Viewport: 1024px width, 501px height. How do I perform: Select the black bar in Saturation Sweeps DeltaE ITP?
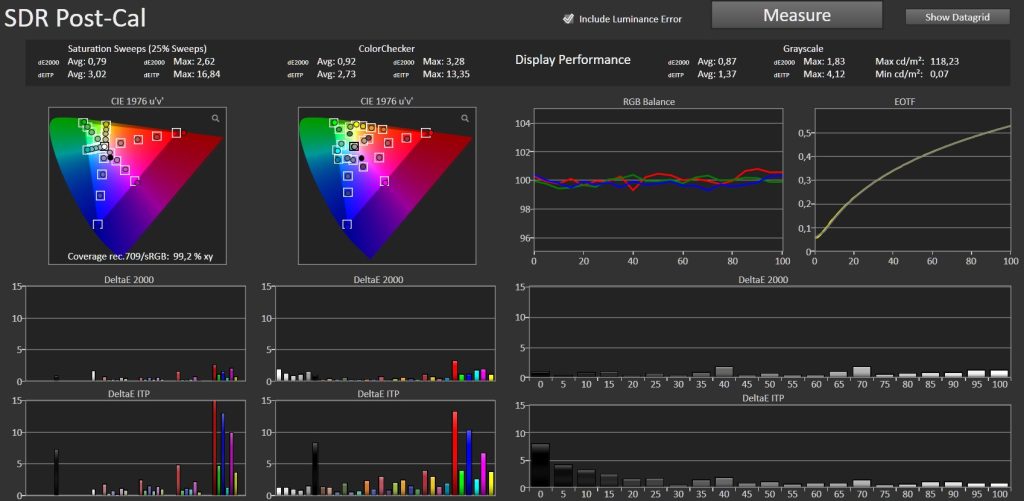click(x=56, y=472)
